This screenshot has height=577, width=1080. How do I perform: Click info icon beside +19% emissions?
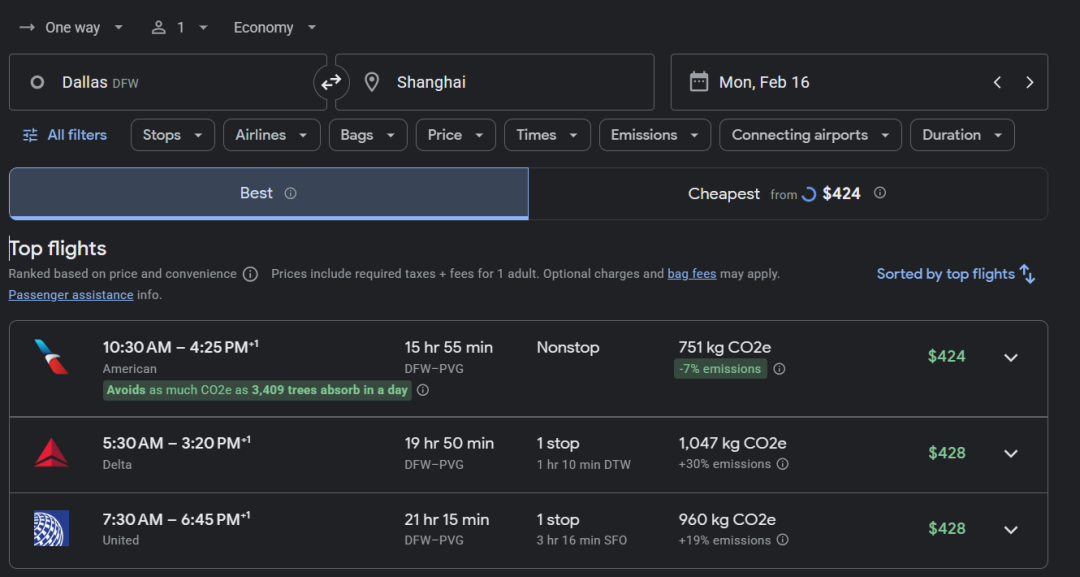tap(783, 540)
